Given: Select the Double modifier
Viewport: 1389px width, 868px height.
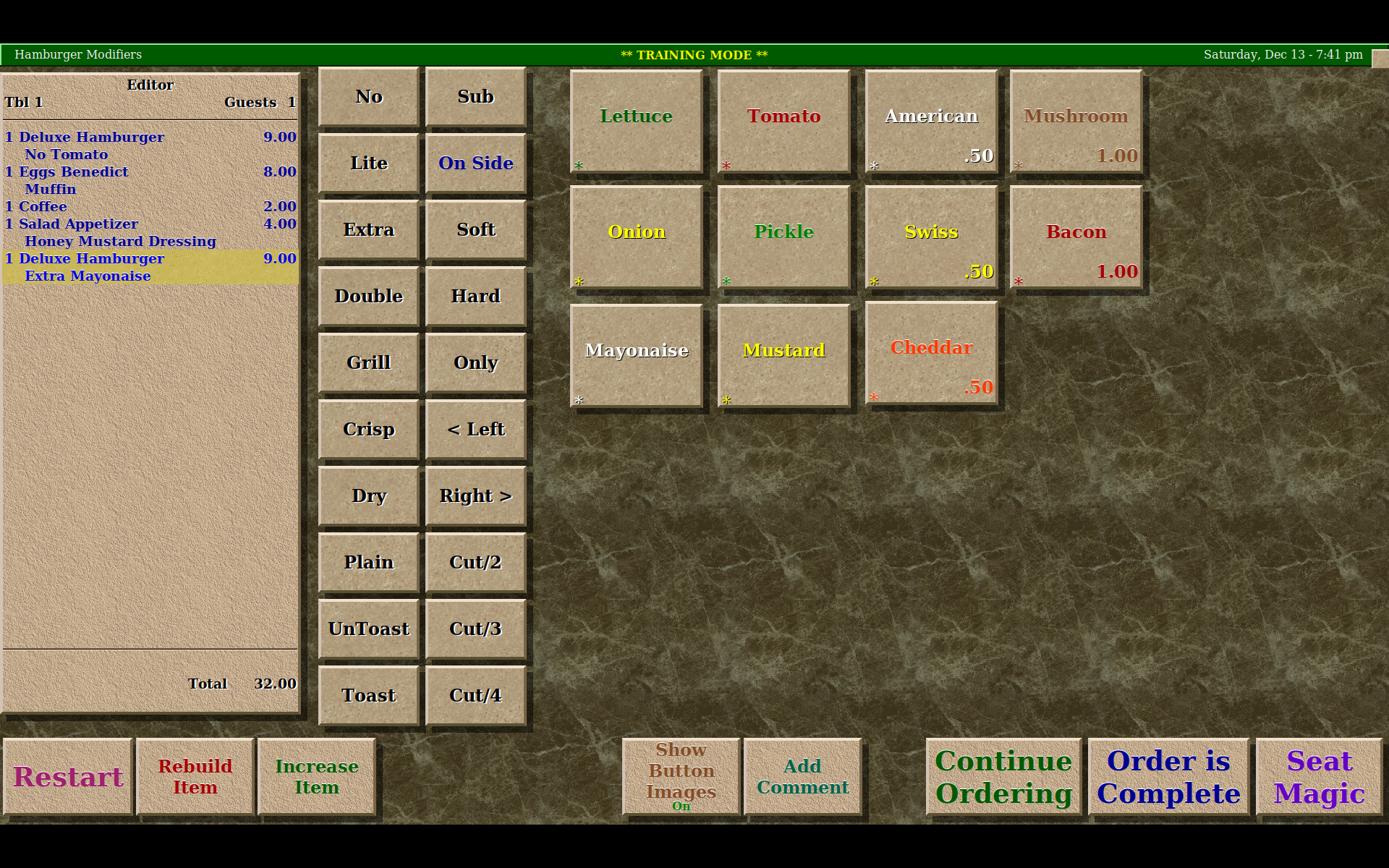Looking at the screenshot, I should (x=368, y=296).
